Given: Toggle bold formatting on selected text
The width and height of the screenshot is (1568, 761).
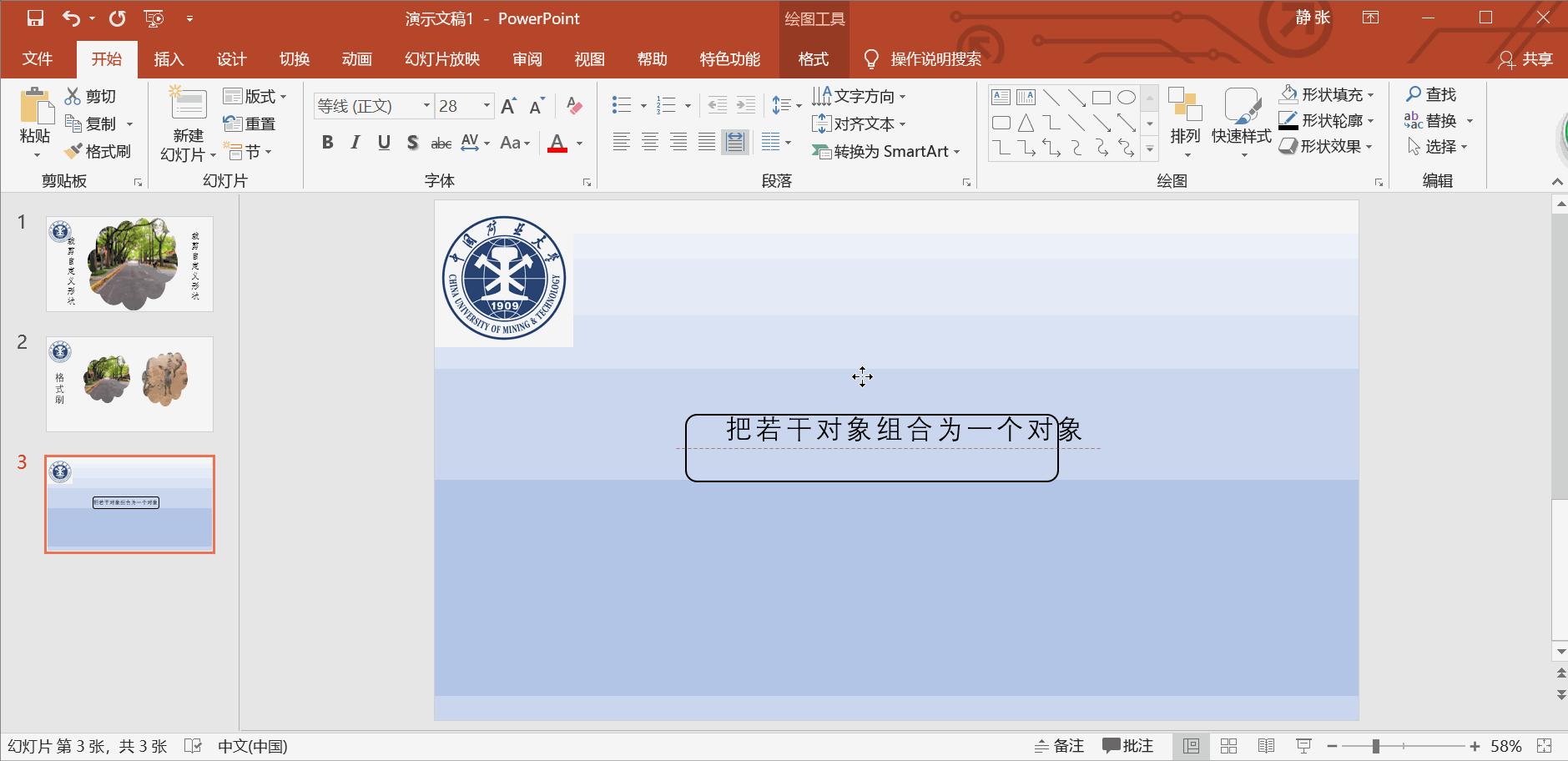Looking at the screenshot, I should coord(327,142).
